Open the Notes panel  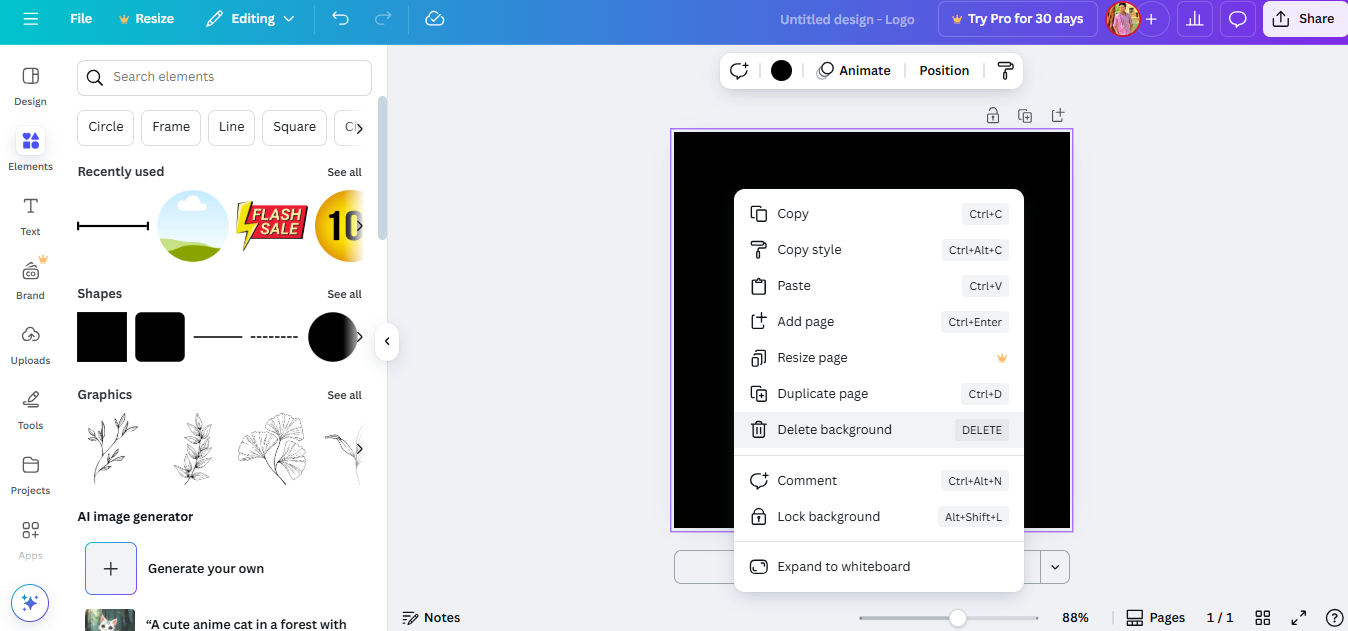431,617
